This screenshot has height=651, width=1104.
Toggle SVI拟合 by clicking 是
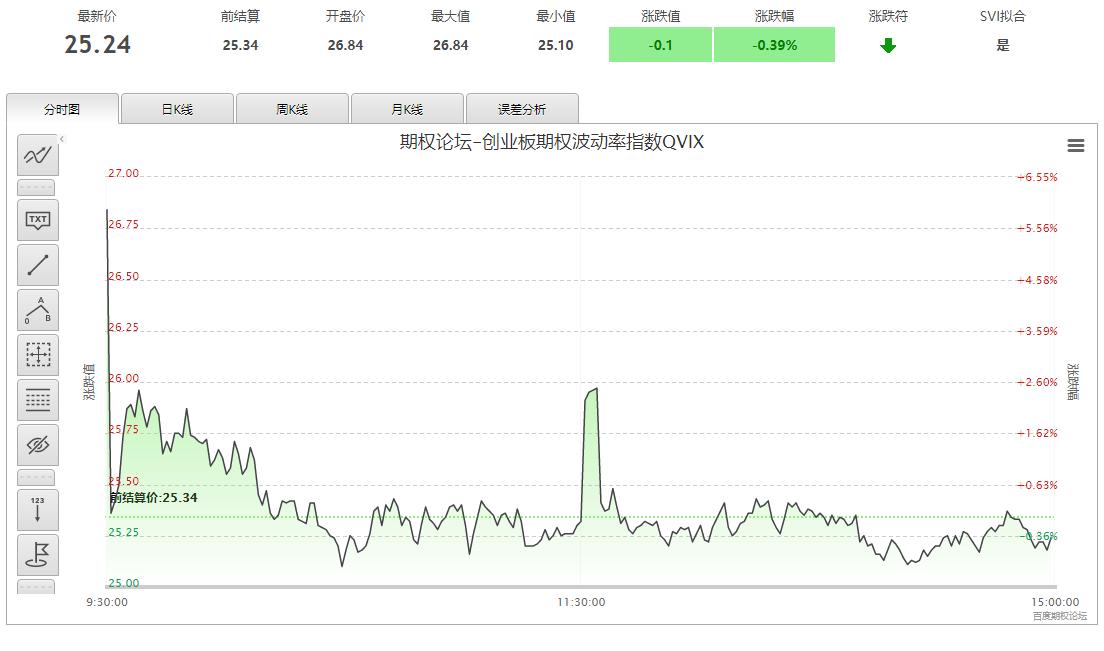point(1005,44)
